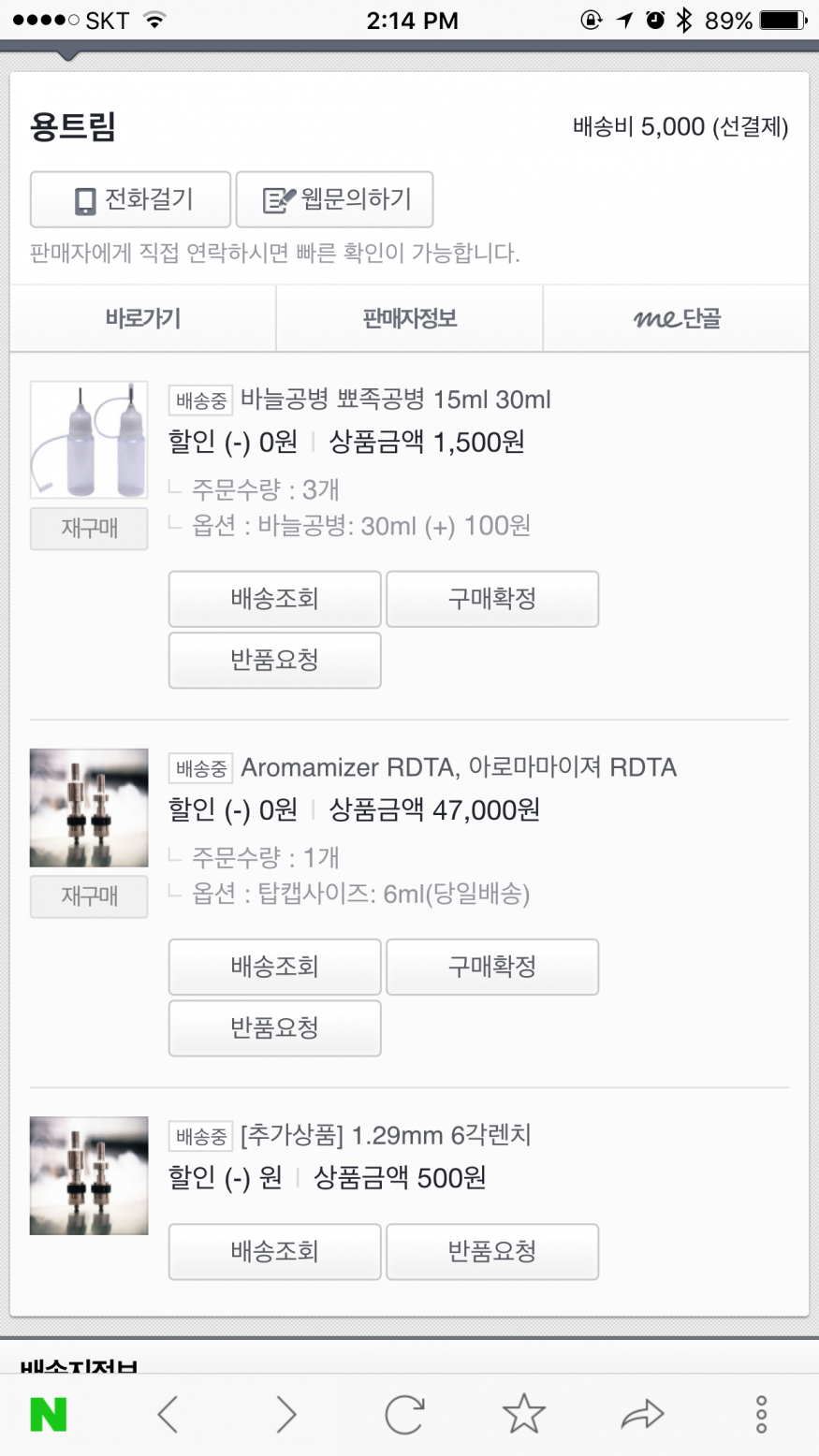Open the 바로가기 tab

click(143, 319)
